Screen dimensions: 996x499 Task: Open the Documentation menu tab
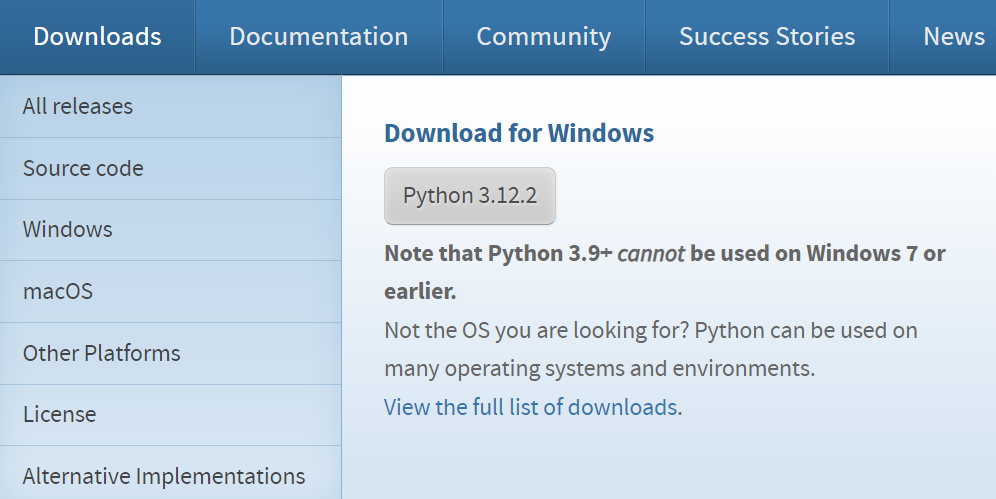coord(319,37)
